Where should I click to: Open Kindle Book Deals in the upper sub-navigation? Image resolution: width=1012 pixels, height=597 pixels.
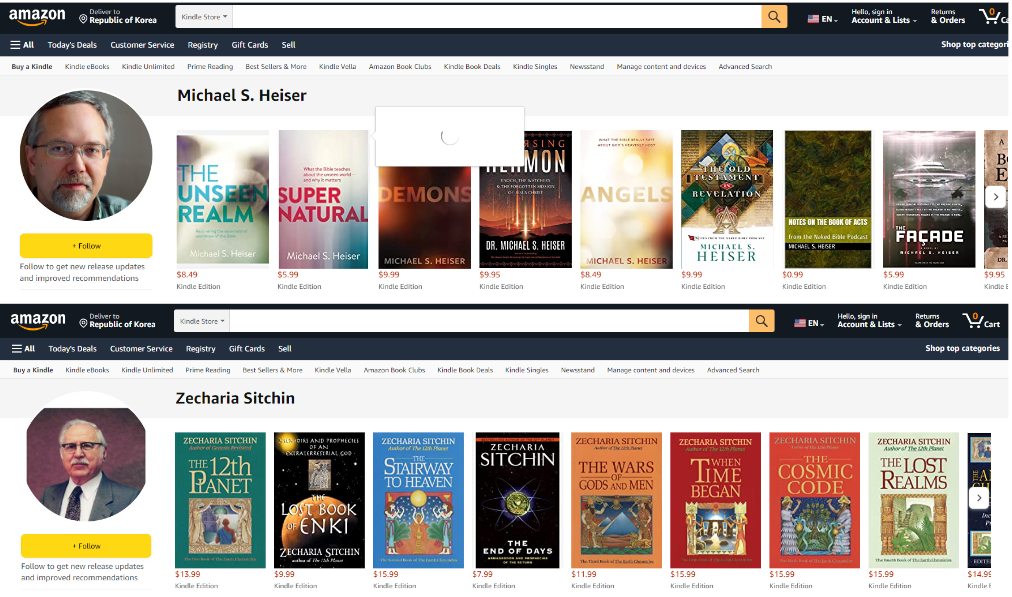coord(472,66)
